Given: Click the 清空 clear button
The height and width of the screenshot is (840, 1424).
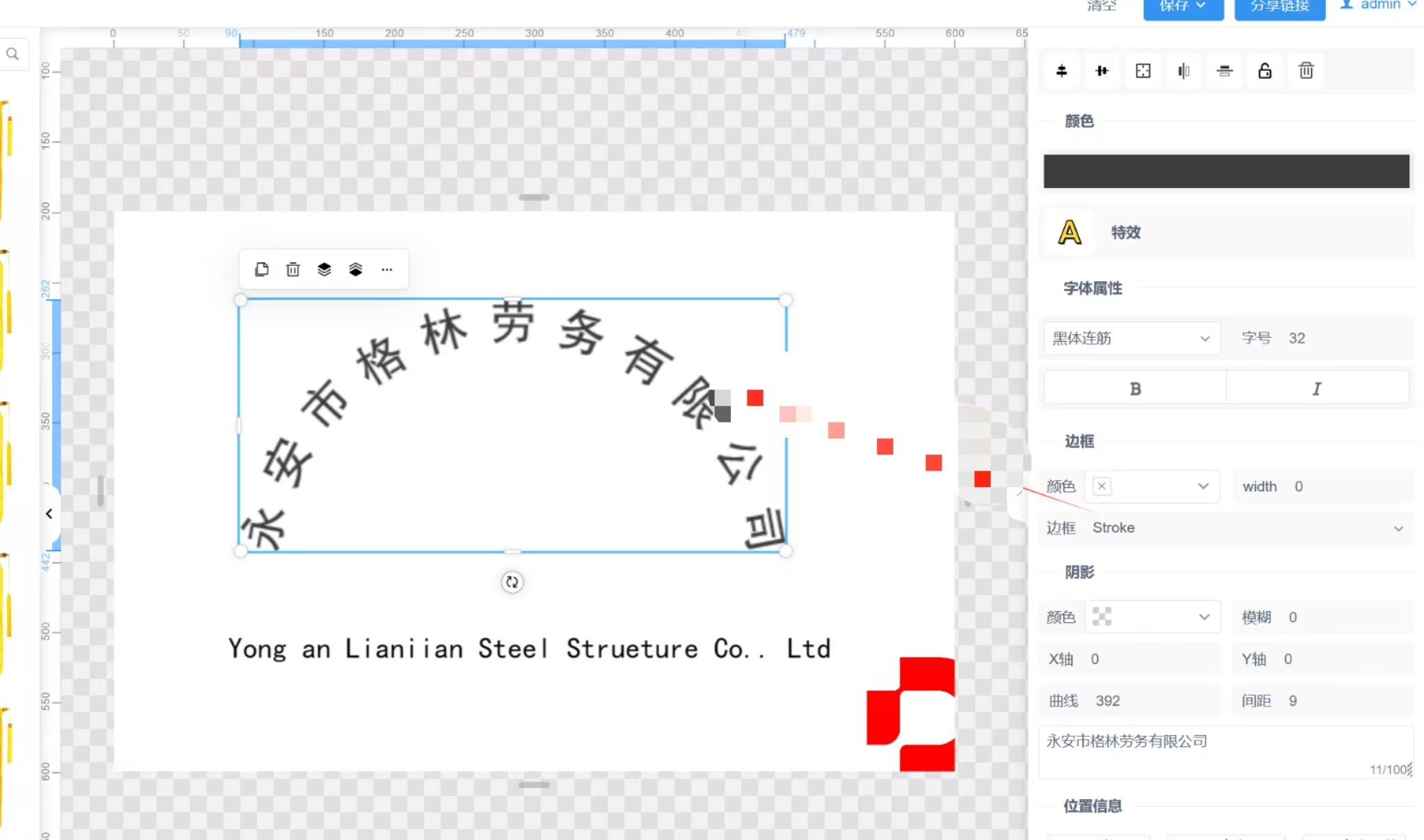Looking at the screenshot, I should click(1102, 6).
